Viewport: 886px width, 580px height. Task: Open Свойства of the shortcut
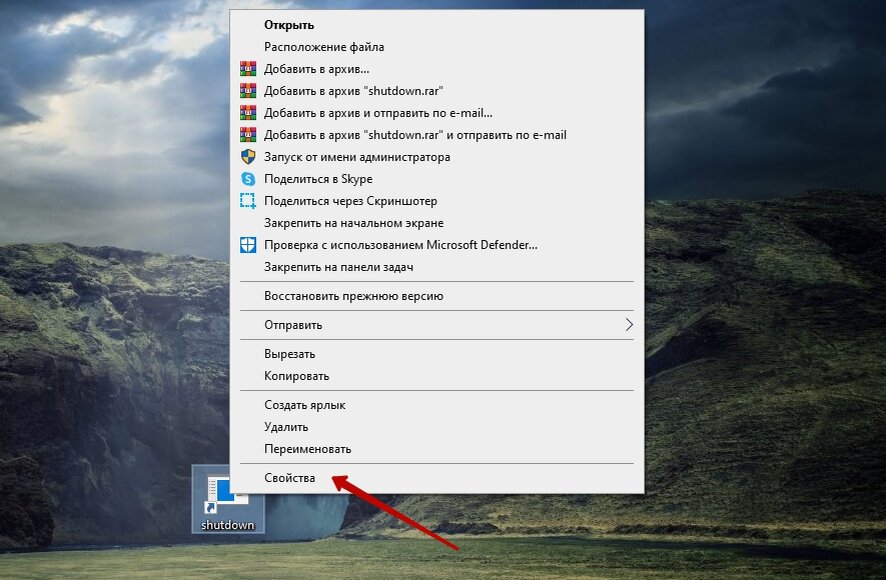tap(436, 478)
